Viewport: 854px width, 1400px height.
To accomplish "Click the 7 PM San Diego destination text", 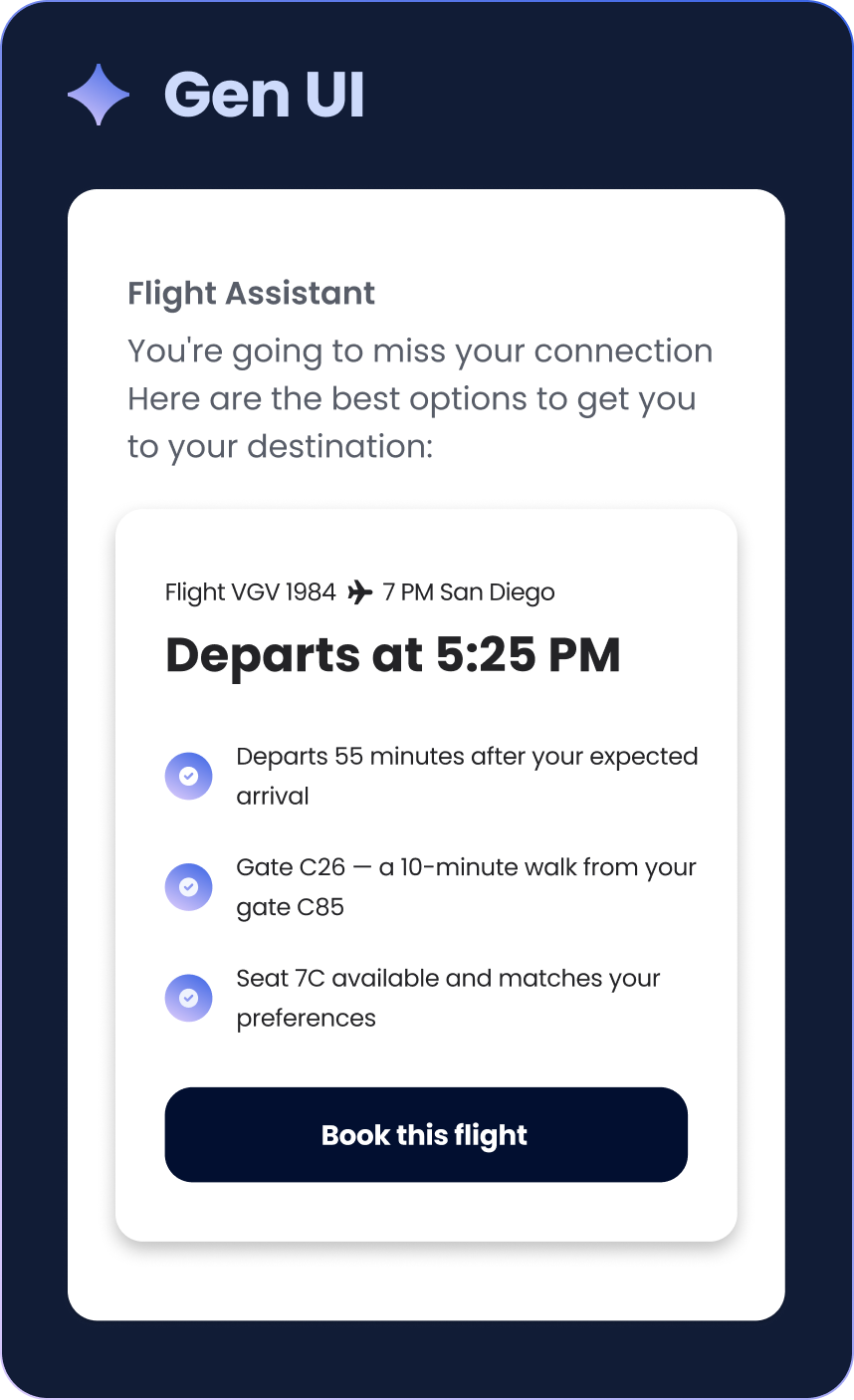I will 468,590.
